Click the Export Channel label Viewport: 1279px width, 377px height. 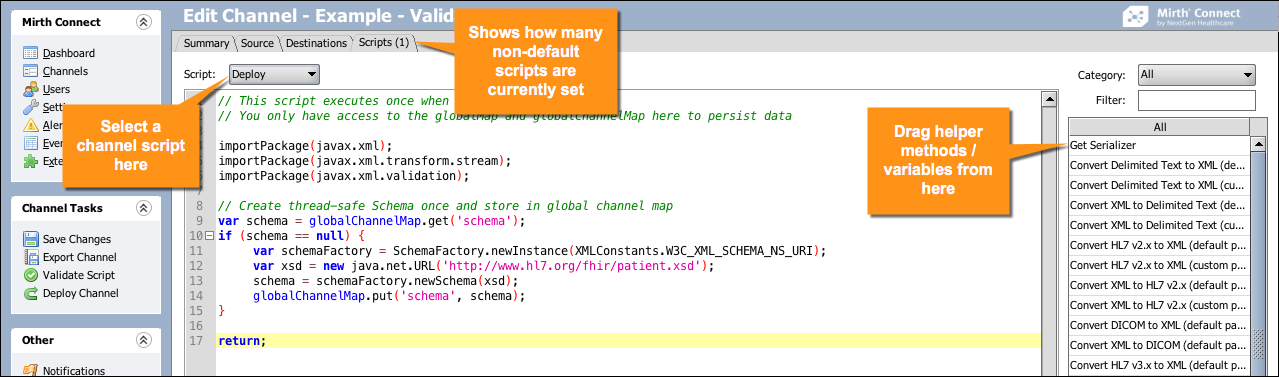[79, 257]
